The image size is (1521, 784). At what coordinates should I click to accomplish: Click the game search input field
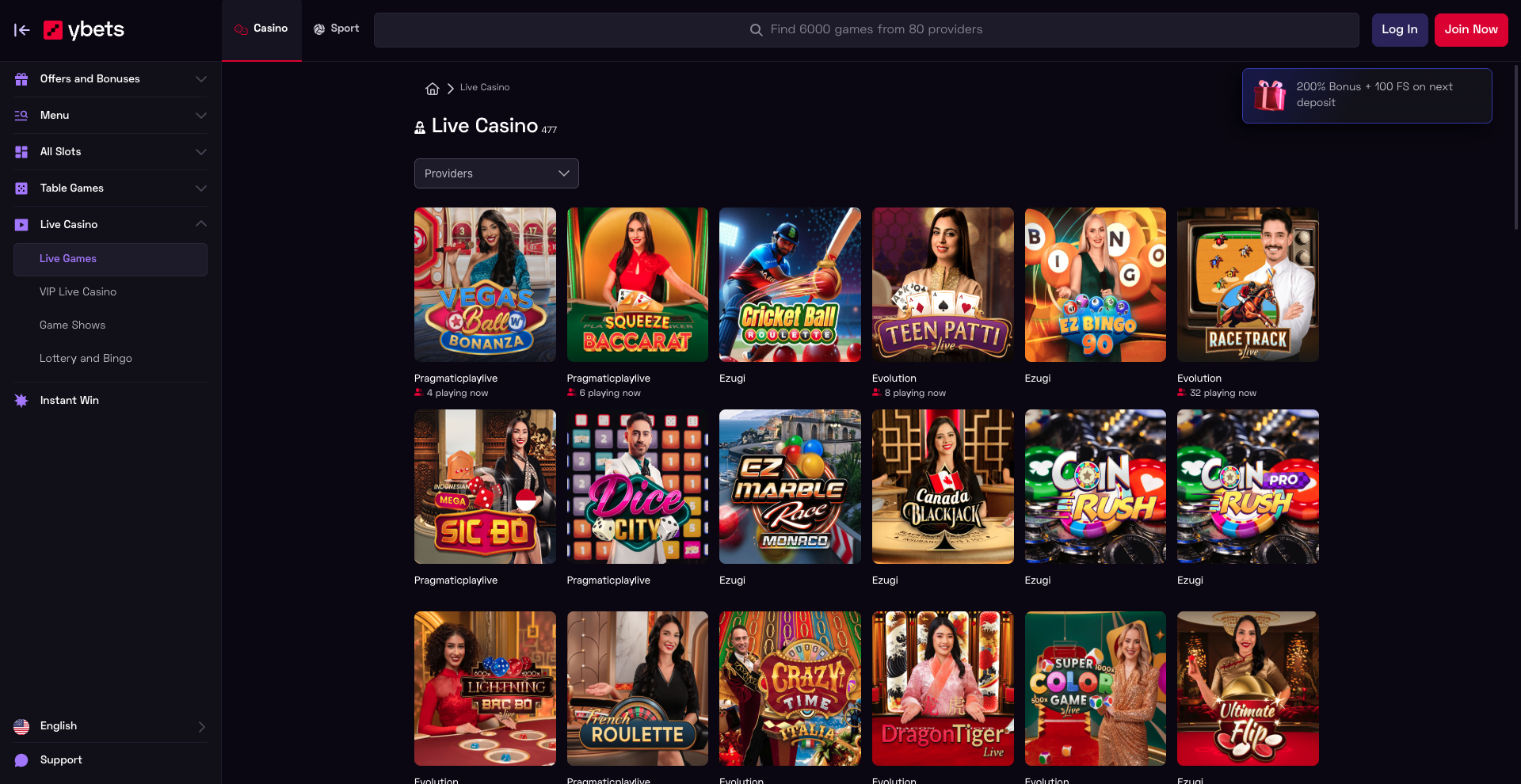(867, 30)
